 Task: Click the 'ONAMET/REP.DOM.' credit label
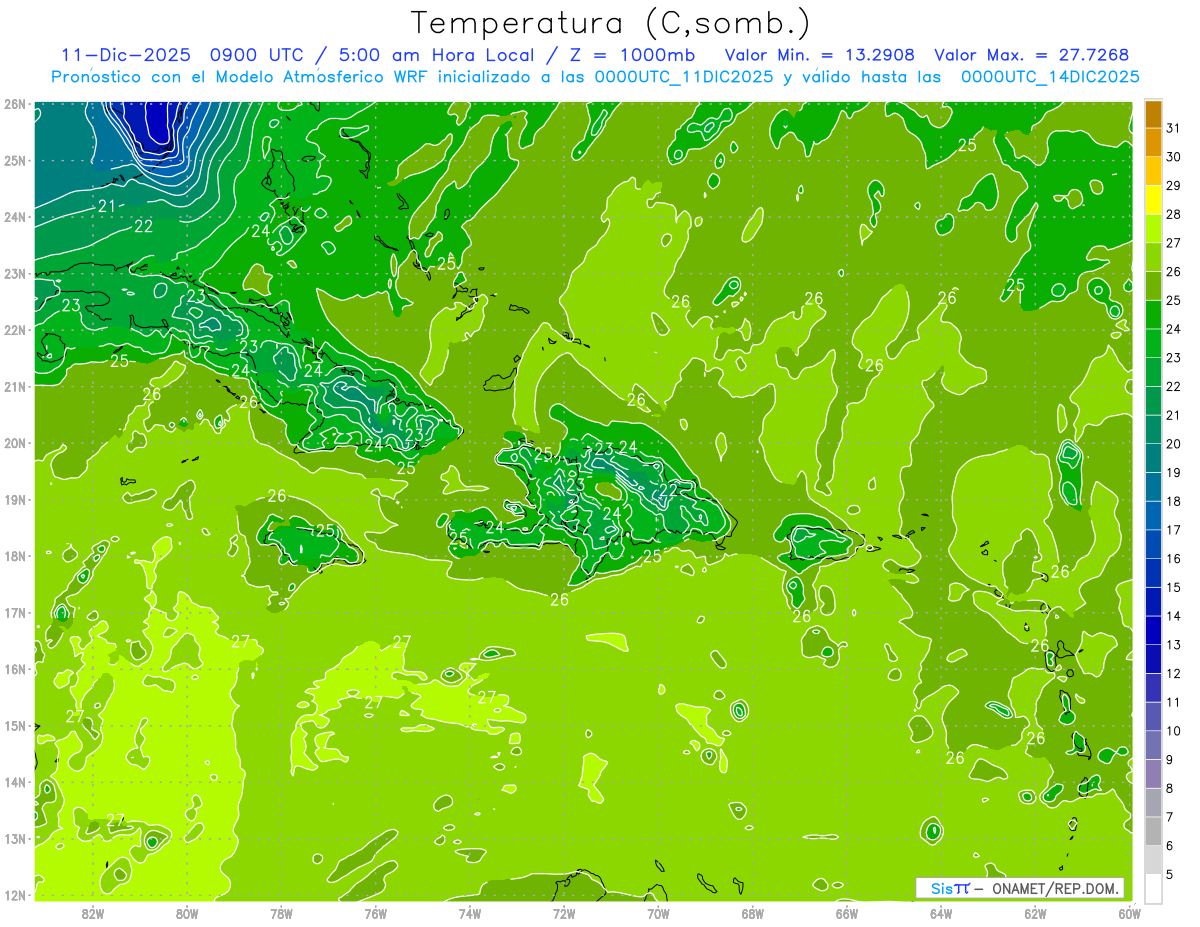click(1056, 888)
